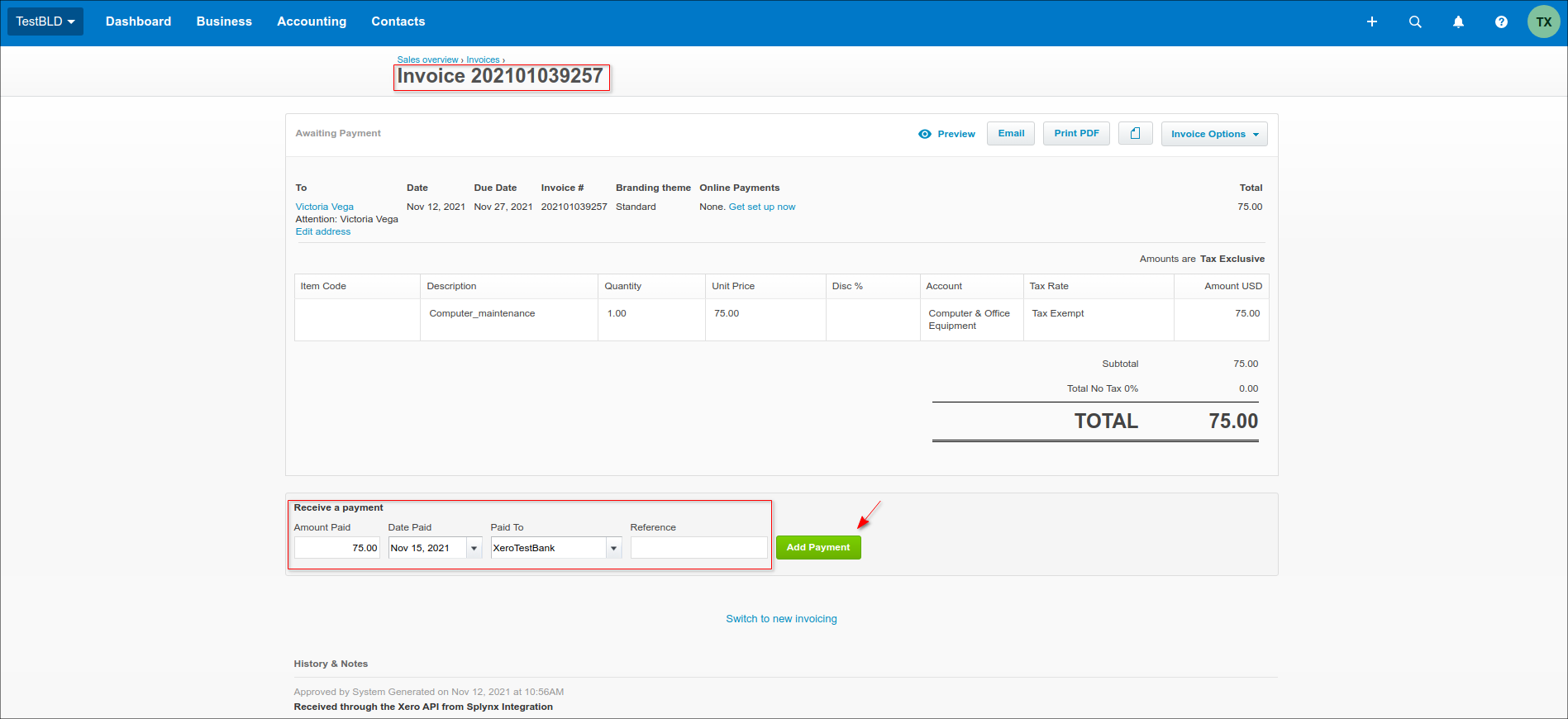The width and height of the screenshot is (1568, 719).
Task: Focus the Reference input field
Action: coord(698,548)
